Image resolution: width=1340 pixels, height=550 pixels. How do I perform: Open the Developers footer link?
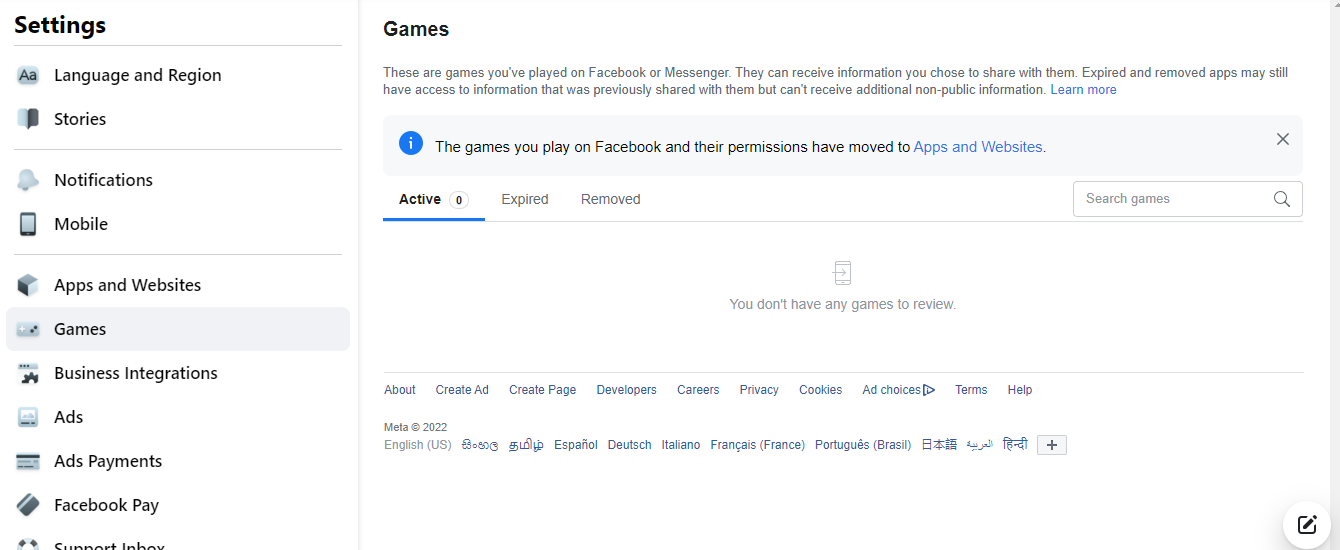[626, 390]
